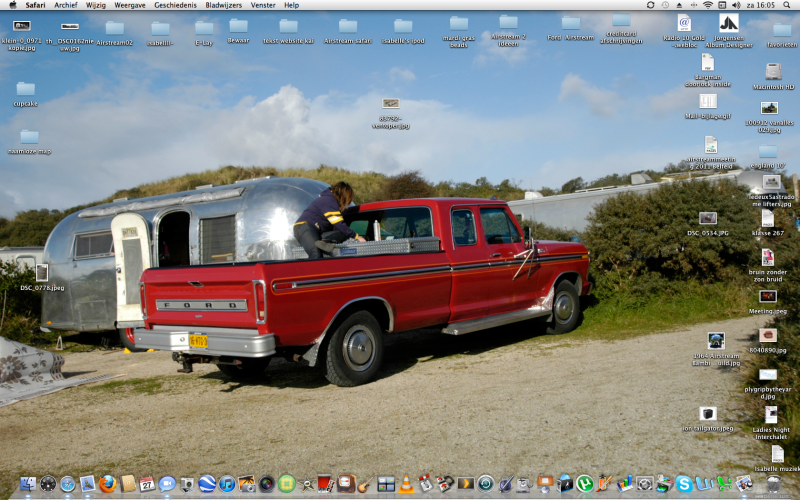Select isabelle's ipod folder
The height and width of the screenshot is (500, 800).
403,26
